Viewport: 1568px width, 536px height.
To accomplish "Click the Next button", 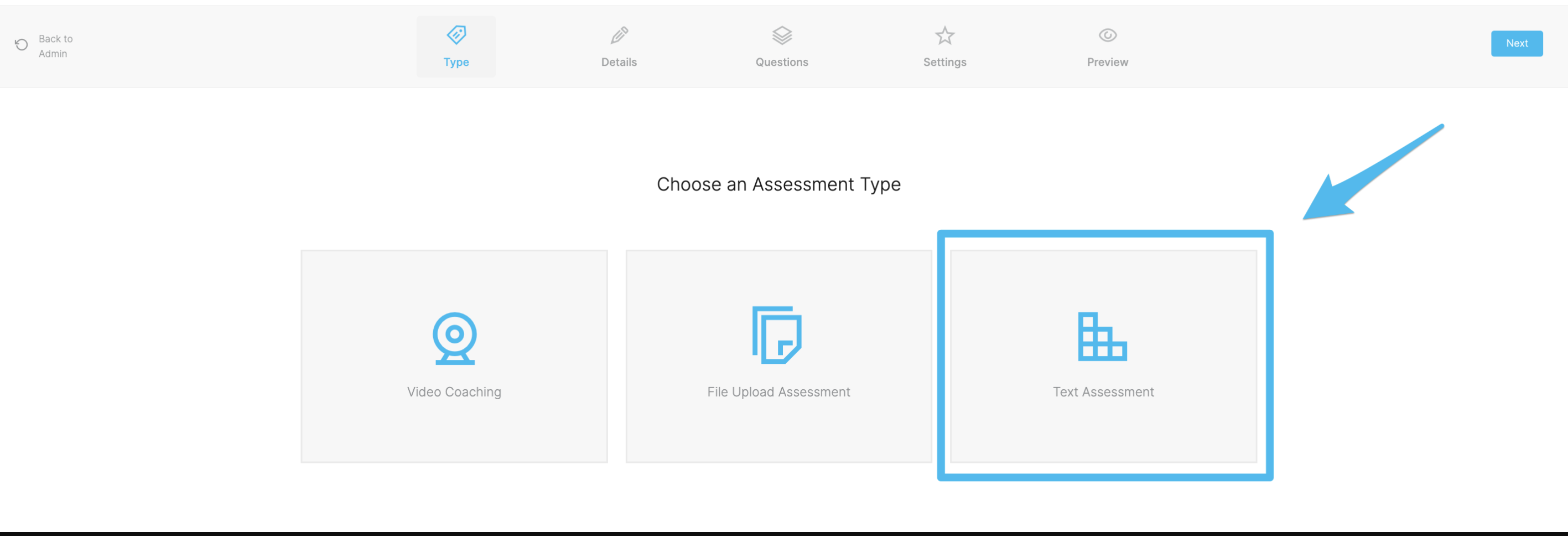I will (x=1516, y=43).
